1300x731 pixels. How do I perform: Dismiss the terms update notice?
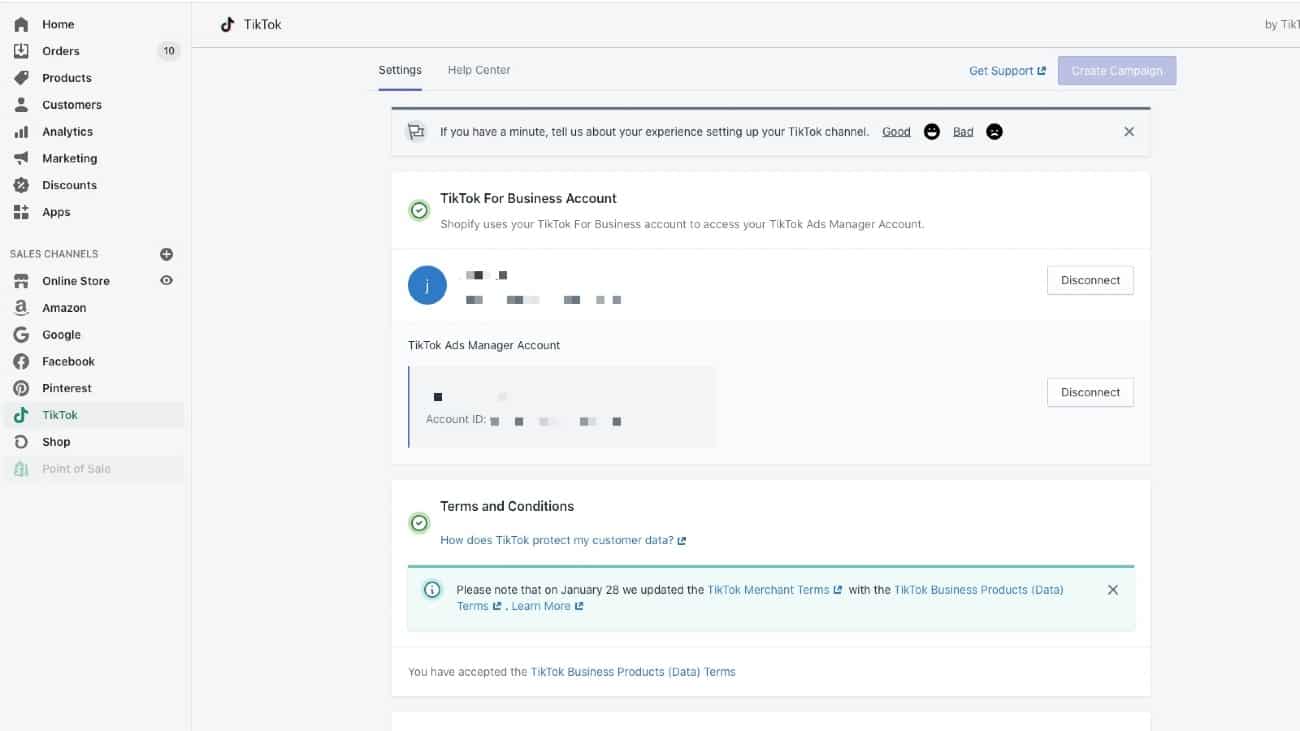[1113, 590]
